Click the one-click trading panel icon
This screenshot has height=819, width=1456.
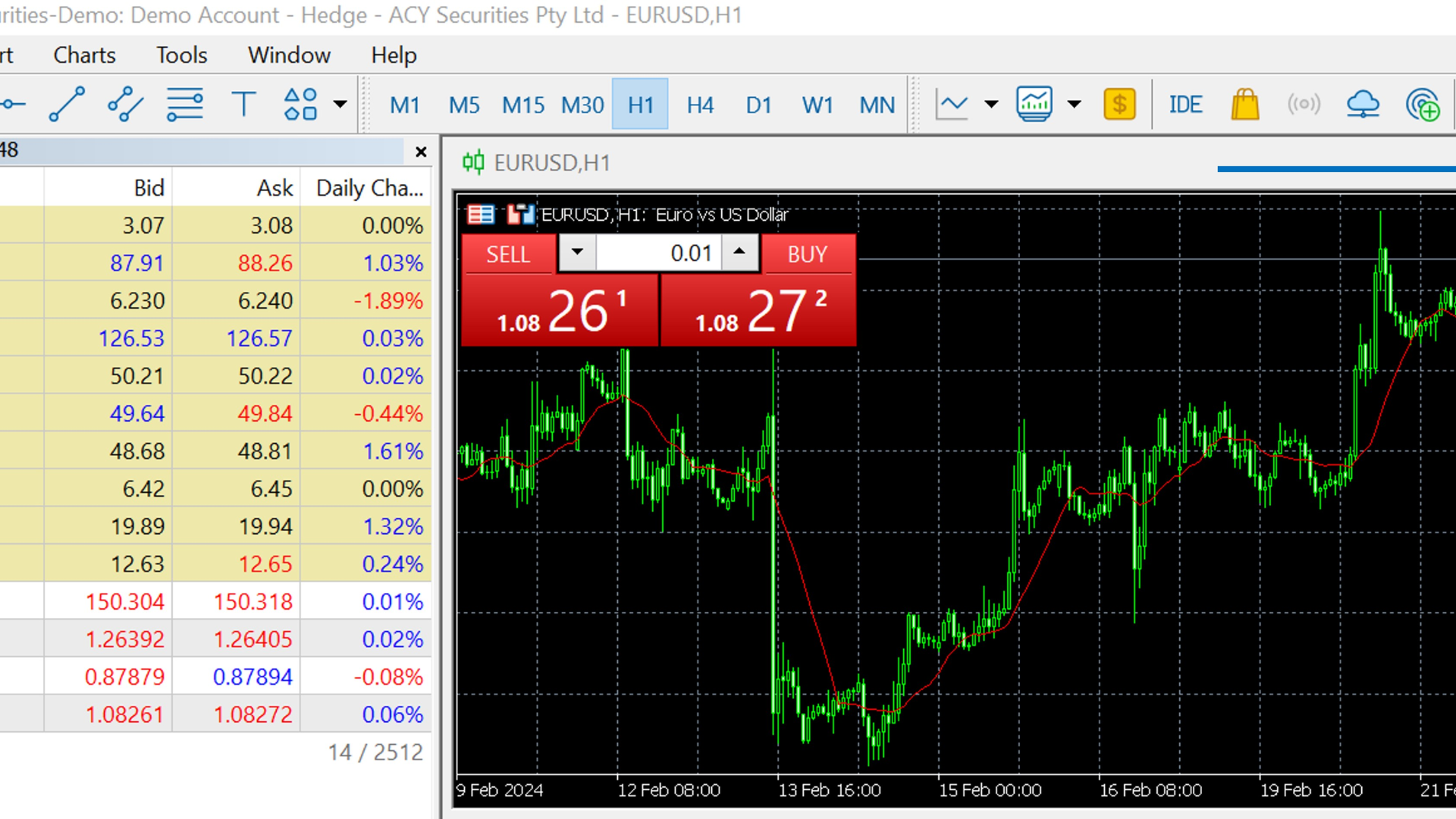point(520,215)
